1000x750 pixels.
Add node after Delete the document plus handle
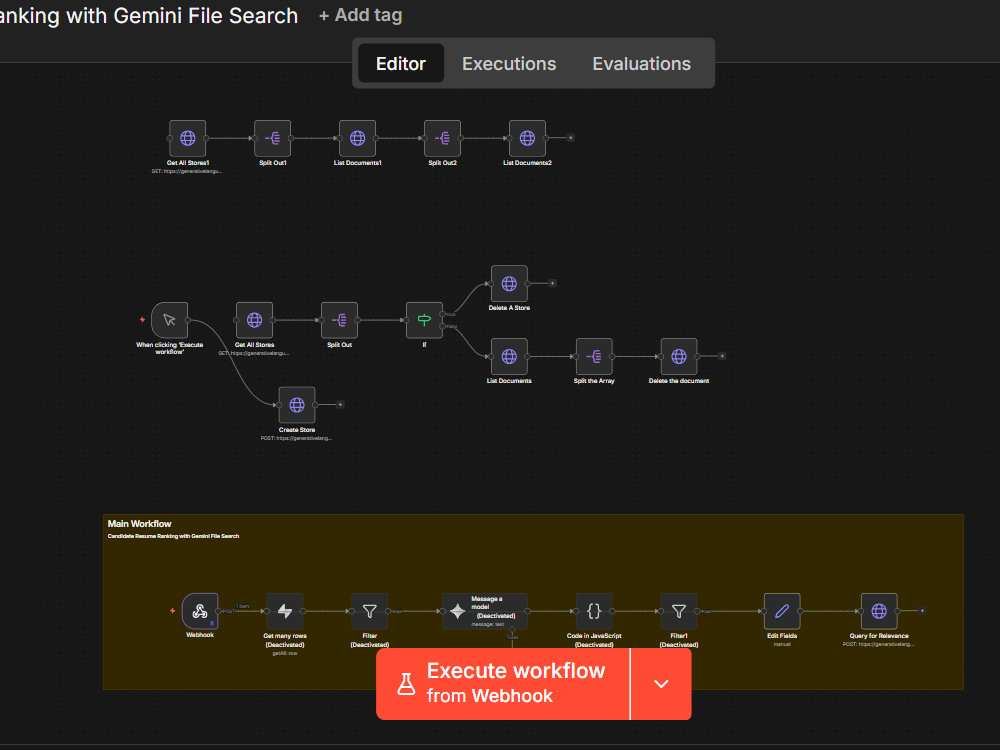[722, 356]
